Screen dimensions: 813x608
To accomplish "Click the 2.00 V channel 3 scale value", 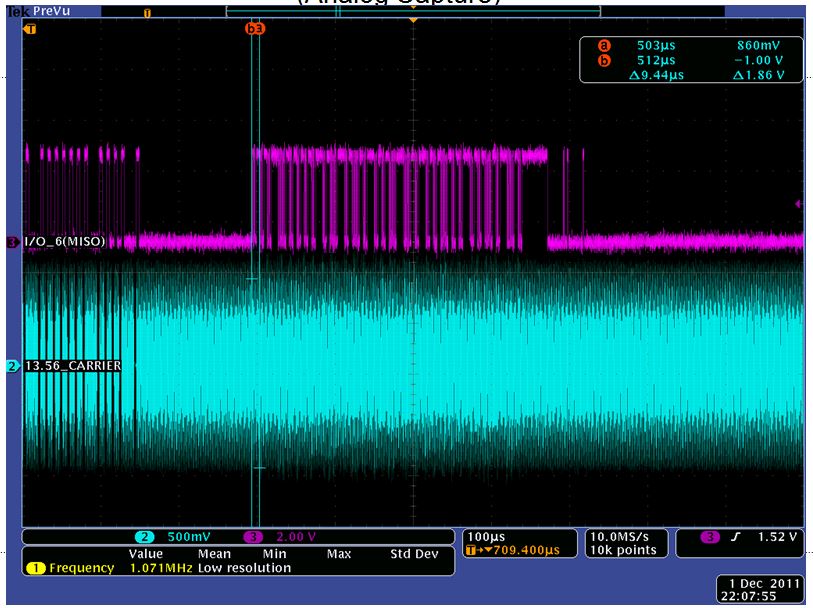I will point(296,537).
